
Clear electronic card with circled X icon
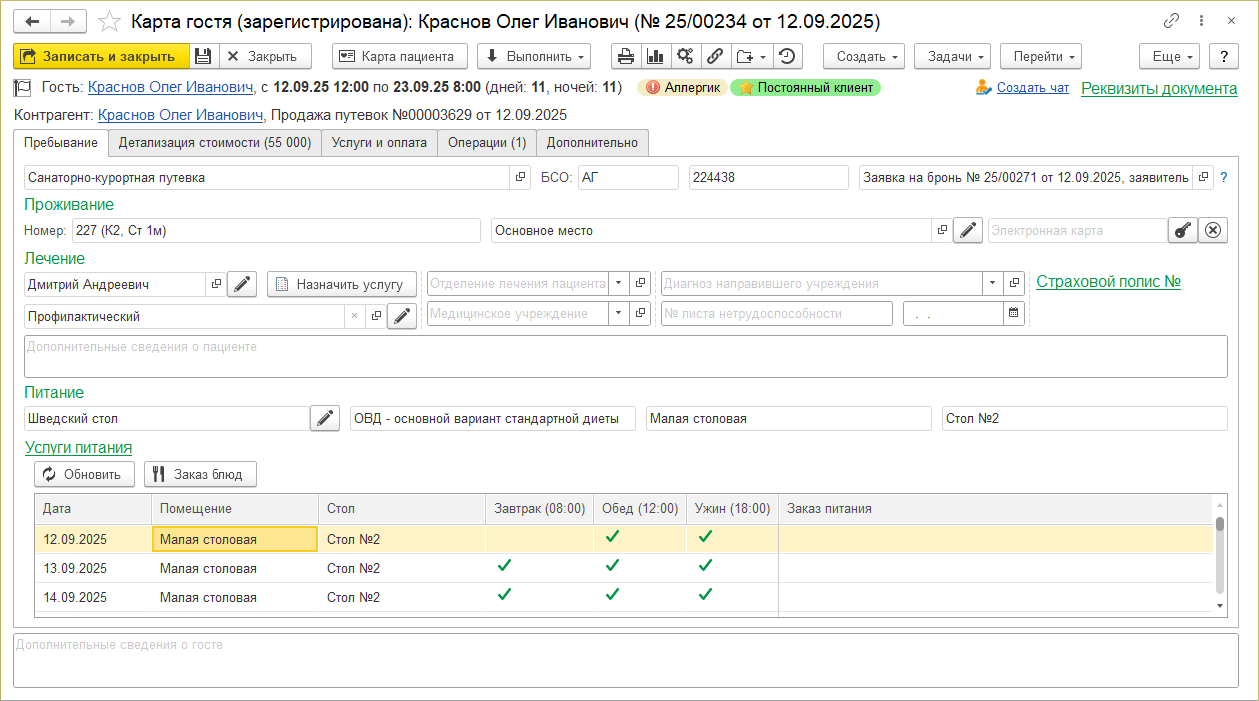(x=1213, y=230)
